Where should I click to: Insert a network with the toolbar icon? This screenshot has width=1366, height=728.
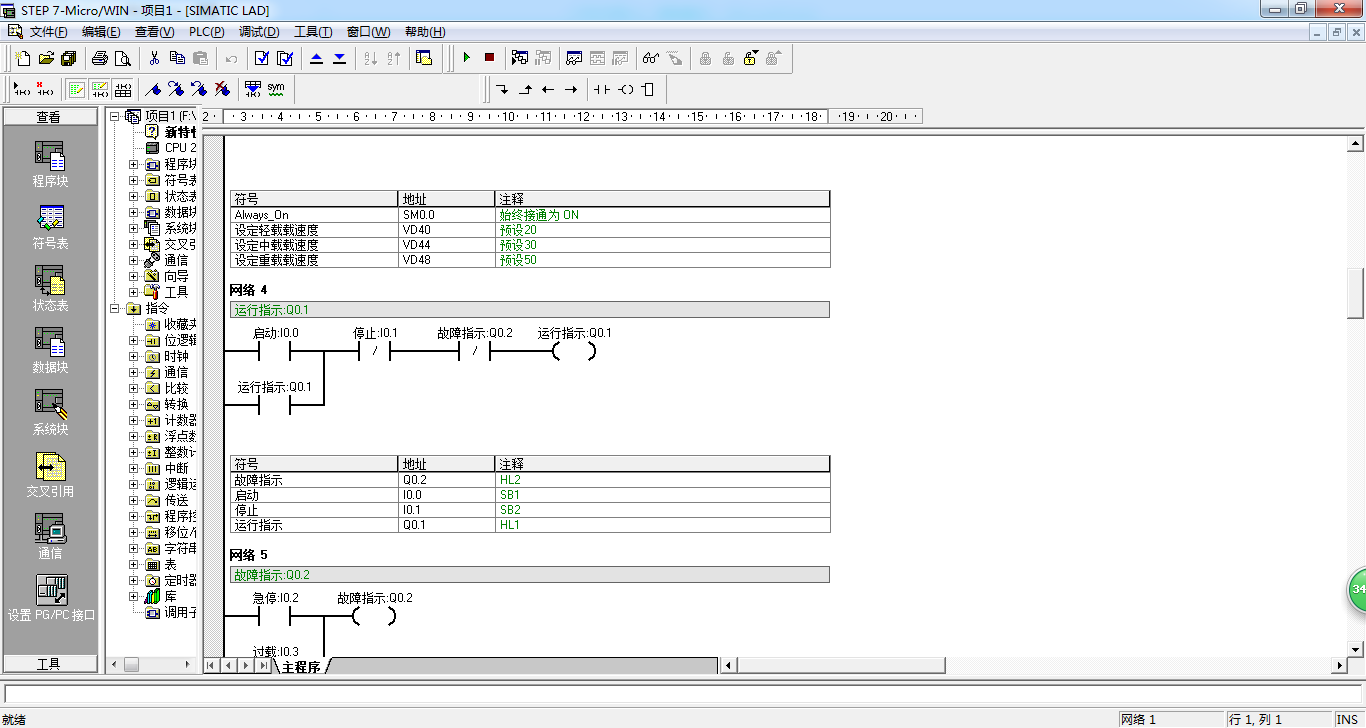tap(22, 90)
